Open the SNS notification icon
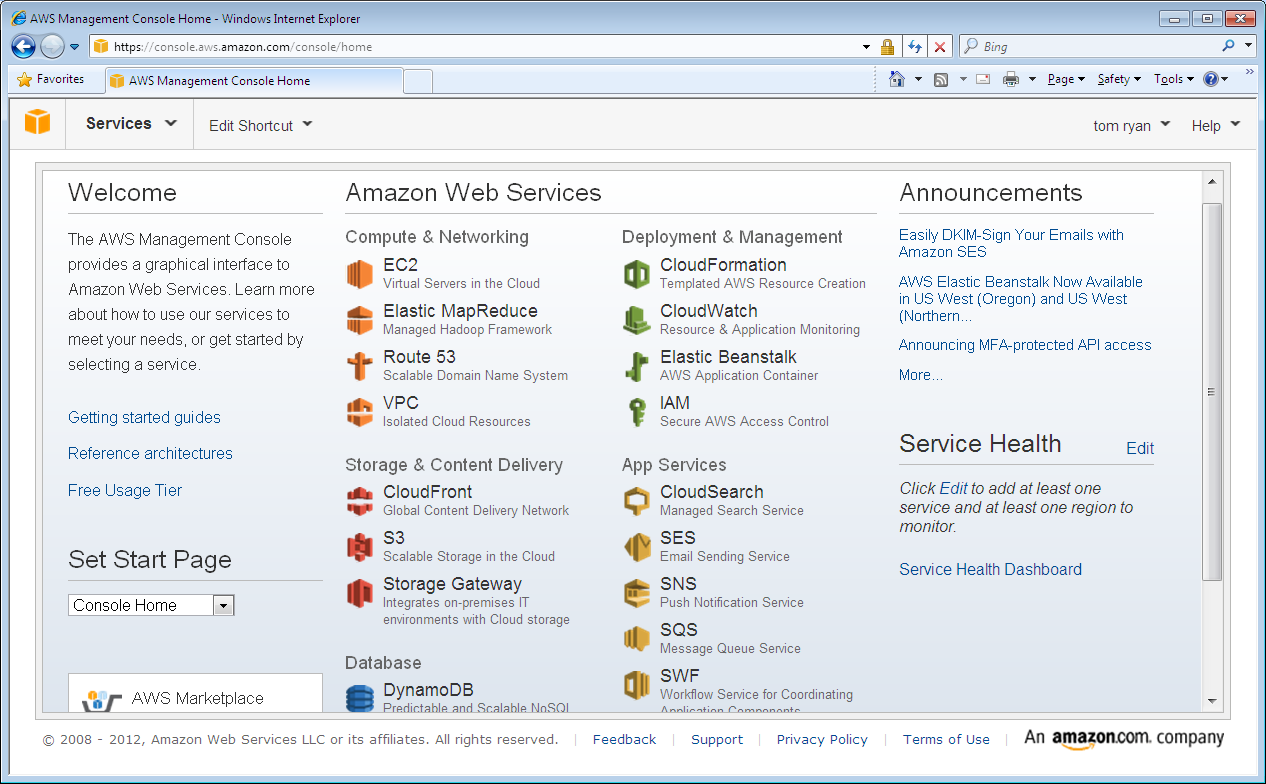Screen dimensions: 1266x784 pyautogui.click(x=637, y=593)
